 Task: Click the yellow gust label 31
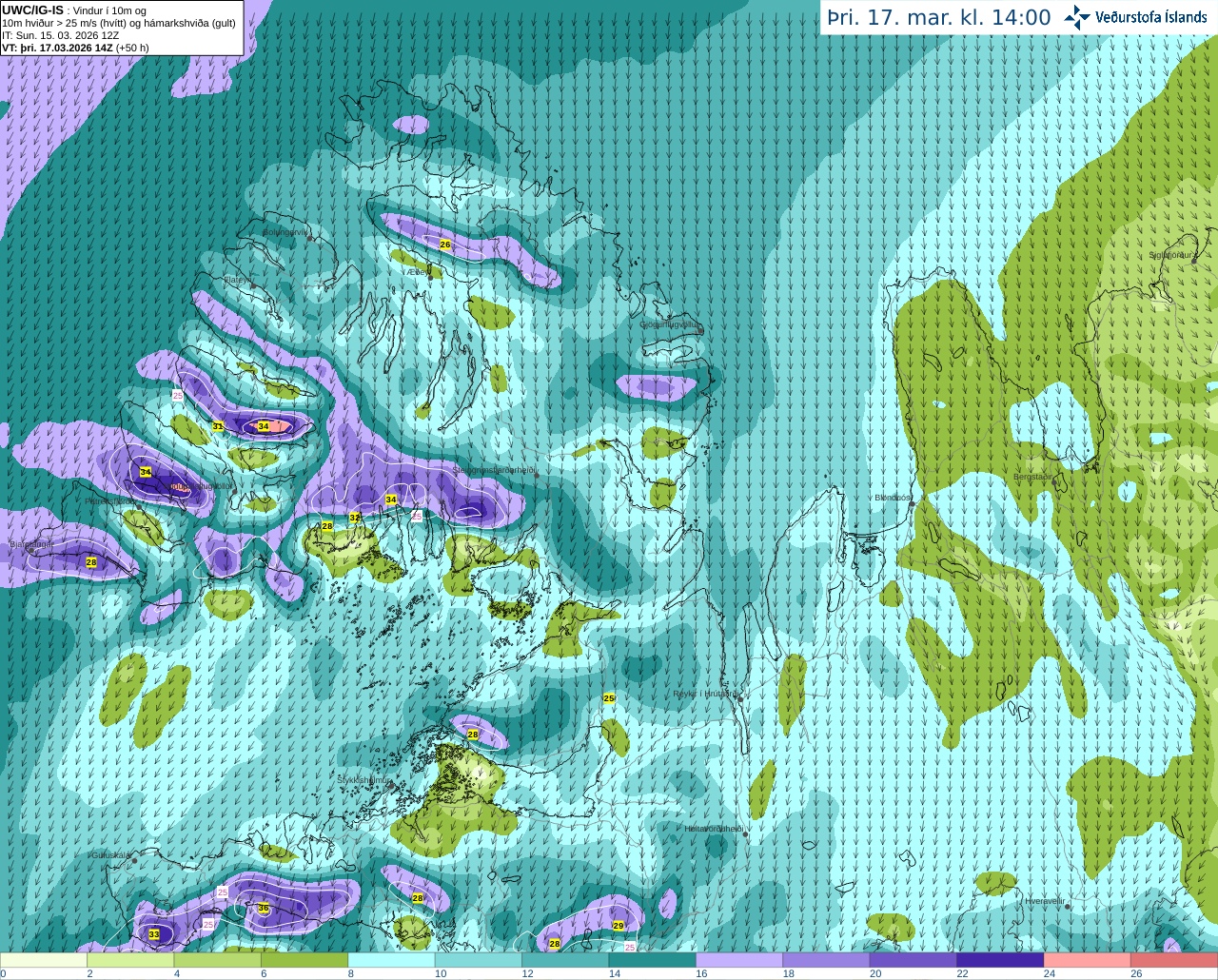218,426
